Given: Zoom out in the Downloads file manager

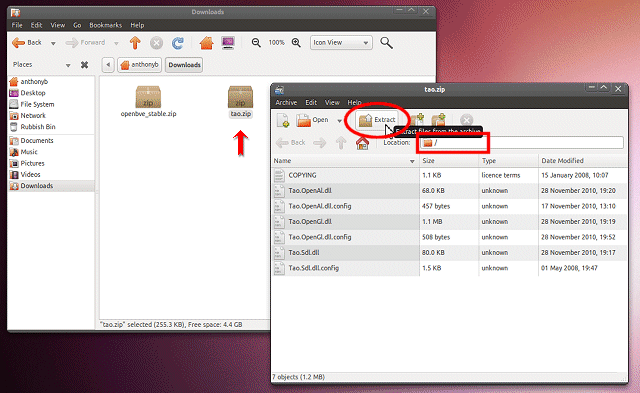Looking at the screenshot, I should [256, 42].
